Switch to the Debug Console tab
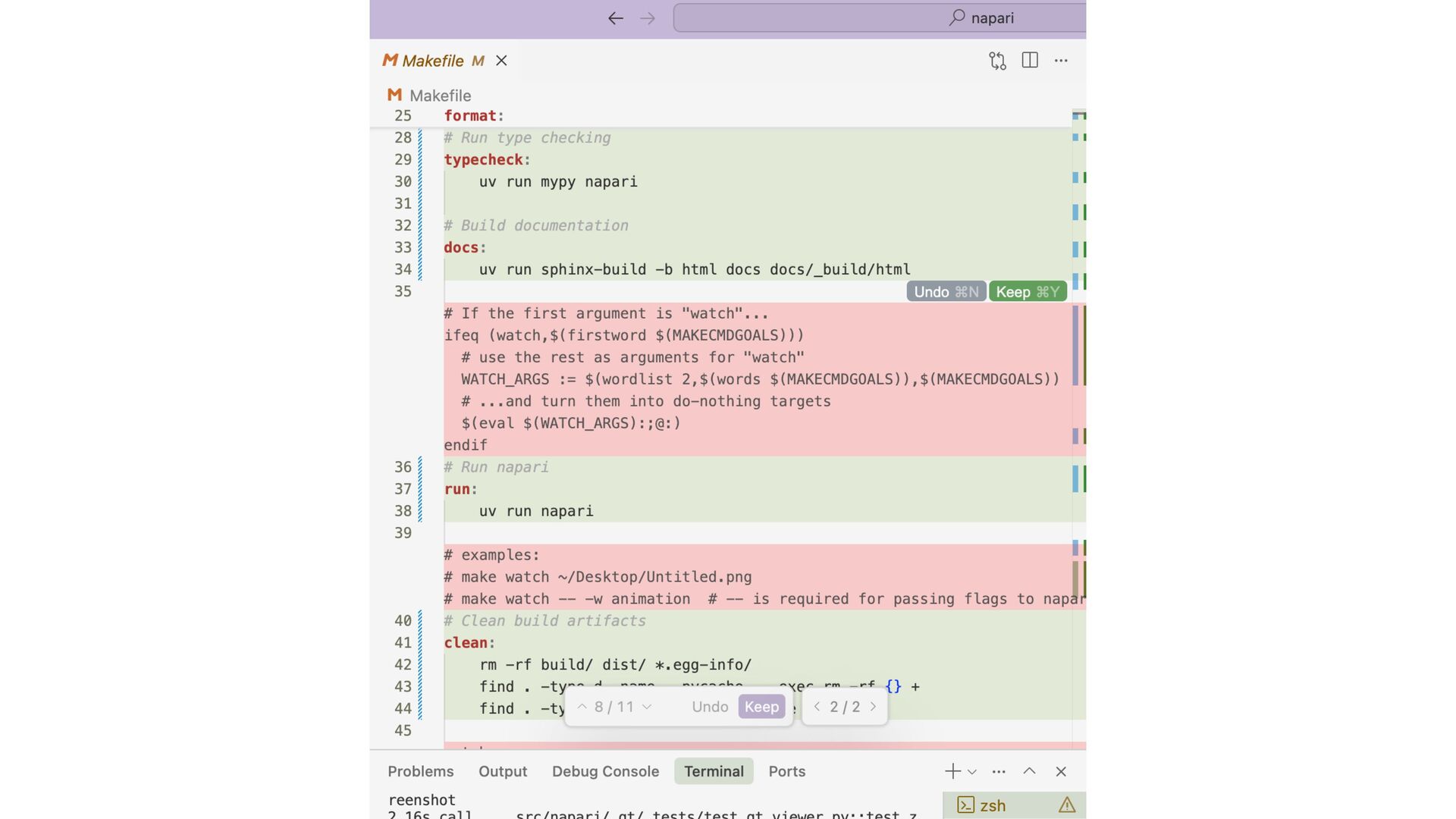 coord(605,771)
